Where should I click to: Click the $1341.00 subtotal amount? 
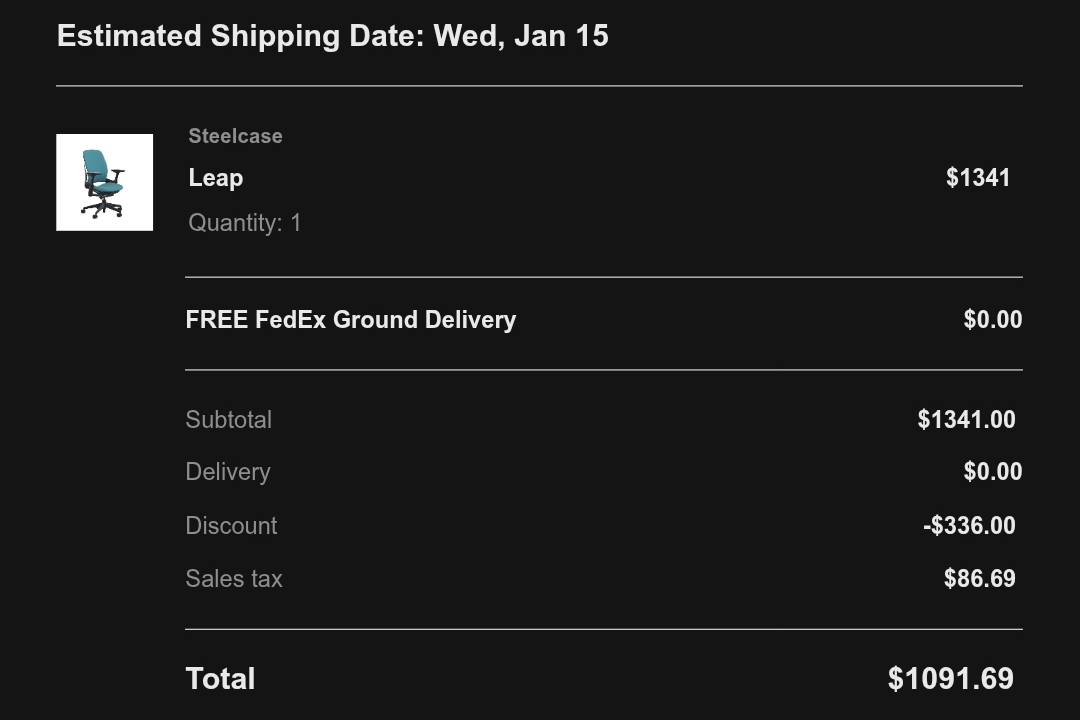(x=966, y=420)
